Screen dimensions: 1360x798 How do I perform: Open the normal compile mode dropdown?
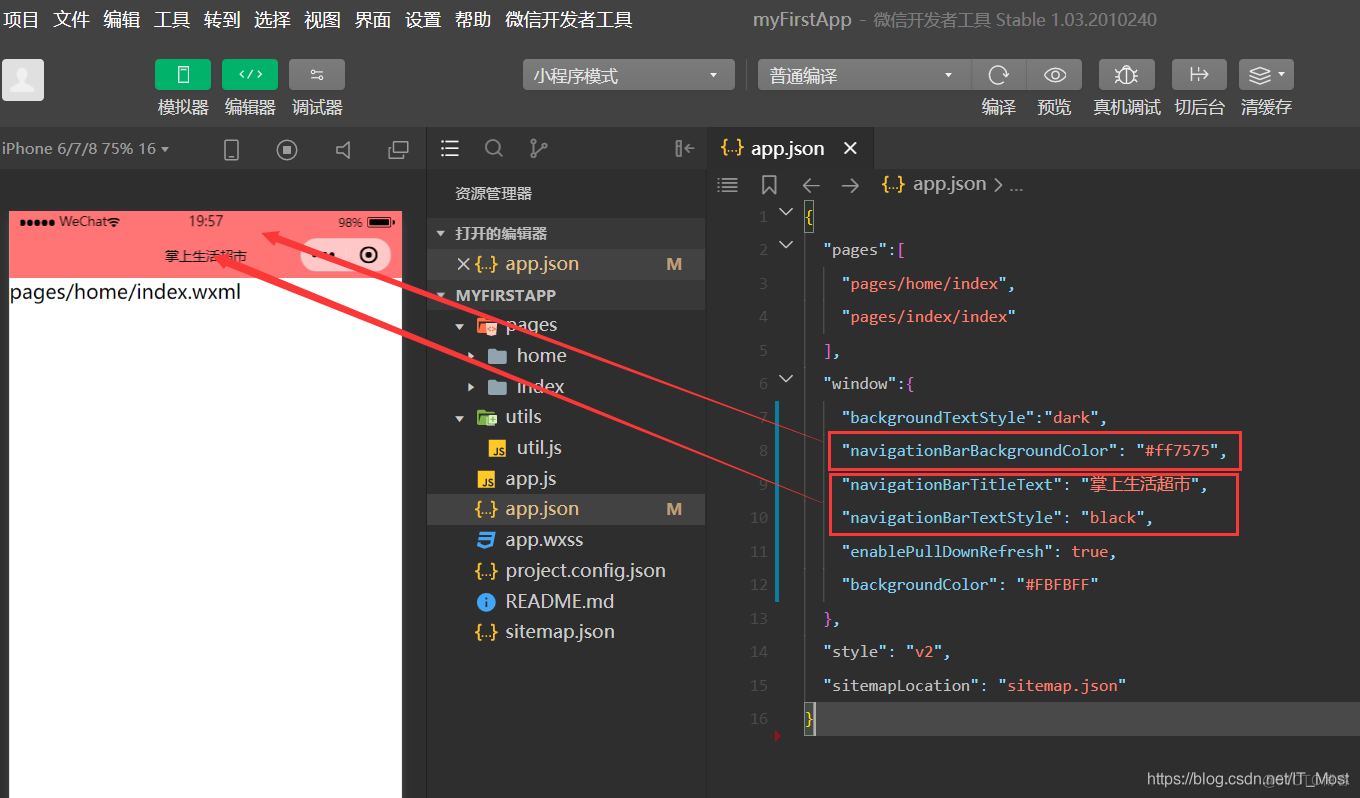coord(864,76)
